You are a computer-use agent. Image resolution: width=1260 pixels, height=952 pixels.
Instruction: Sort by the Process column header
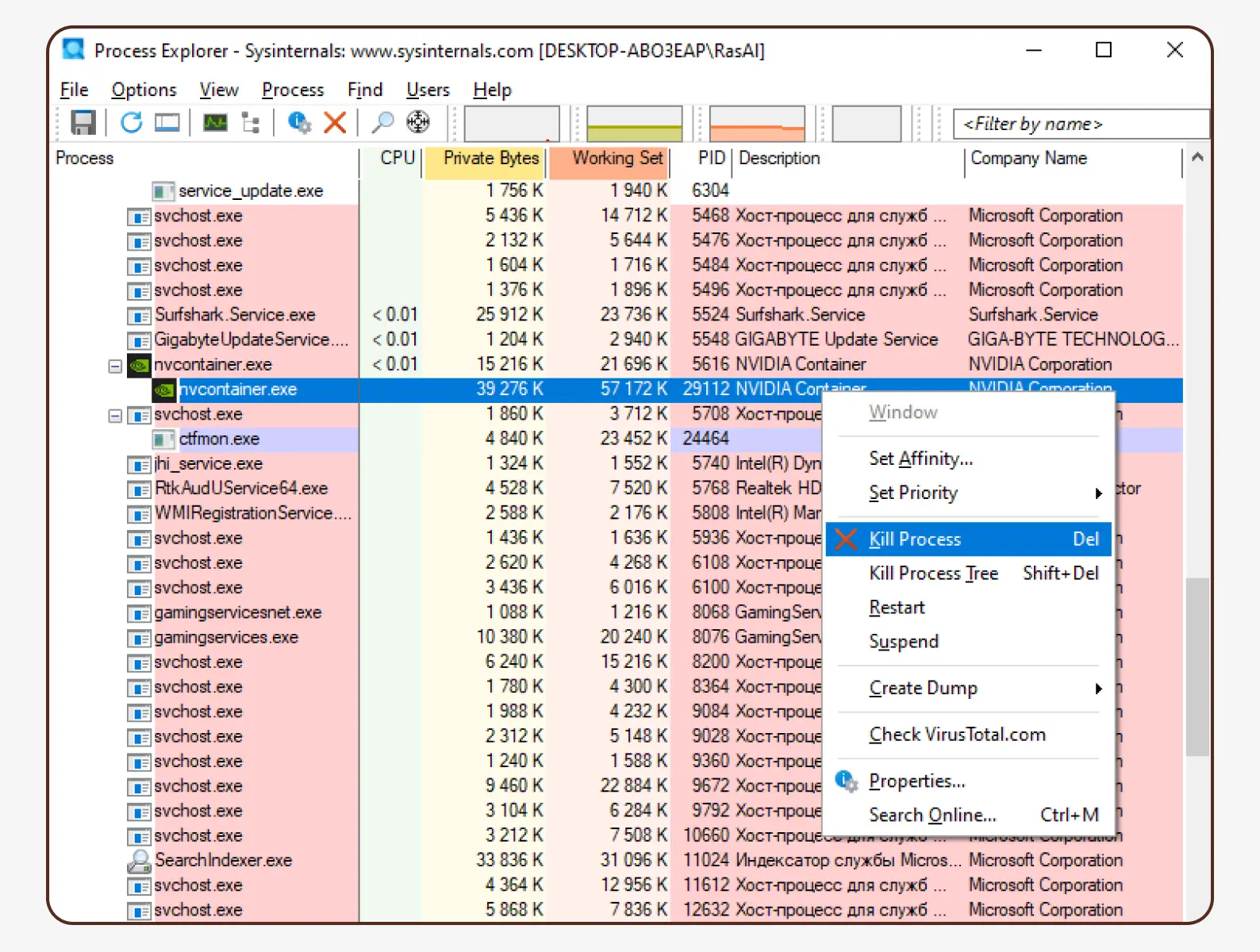[x=206, y=159]
